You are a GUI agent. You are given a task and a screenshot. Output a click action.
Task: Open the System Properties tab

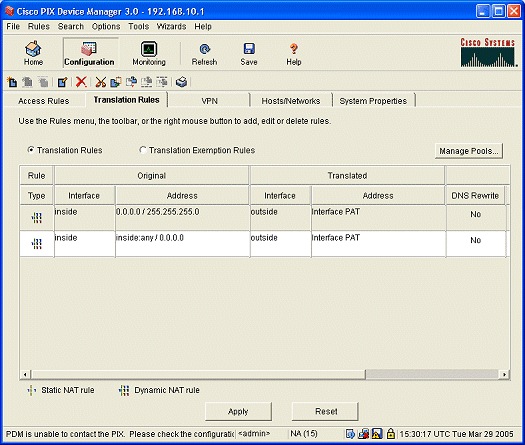373,101
